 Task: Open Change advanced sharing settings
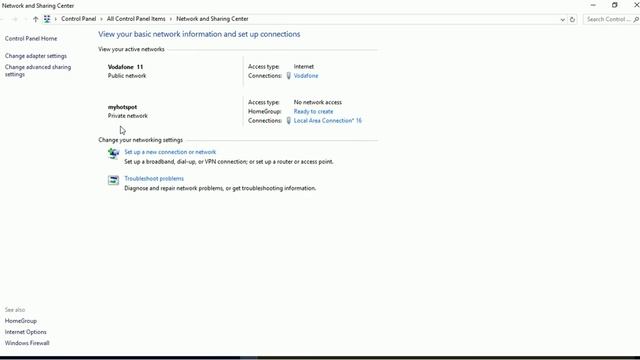[38, 71]
